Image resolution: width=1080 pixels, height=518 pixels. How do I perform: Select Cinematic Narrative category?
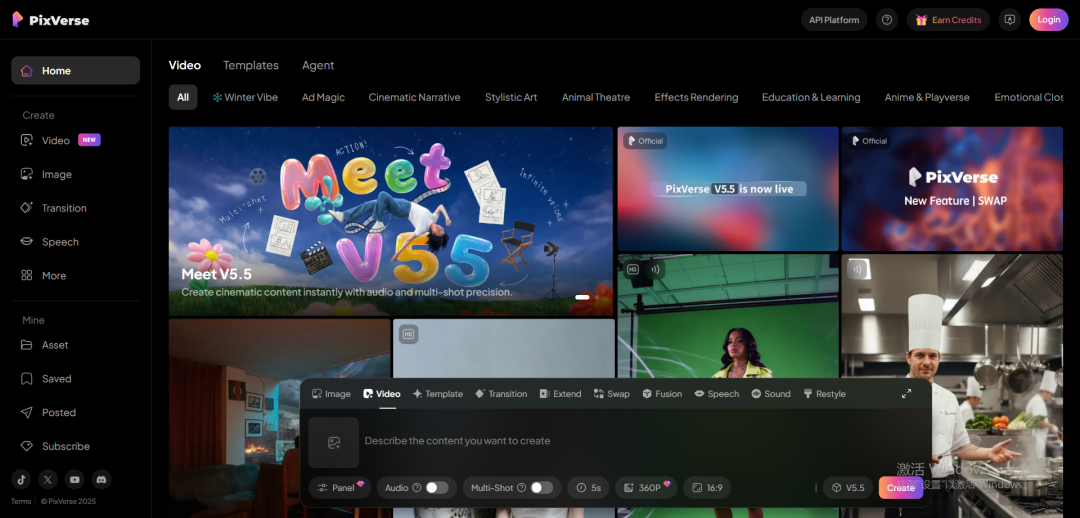pos(414,97)
